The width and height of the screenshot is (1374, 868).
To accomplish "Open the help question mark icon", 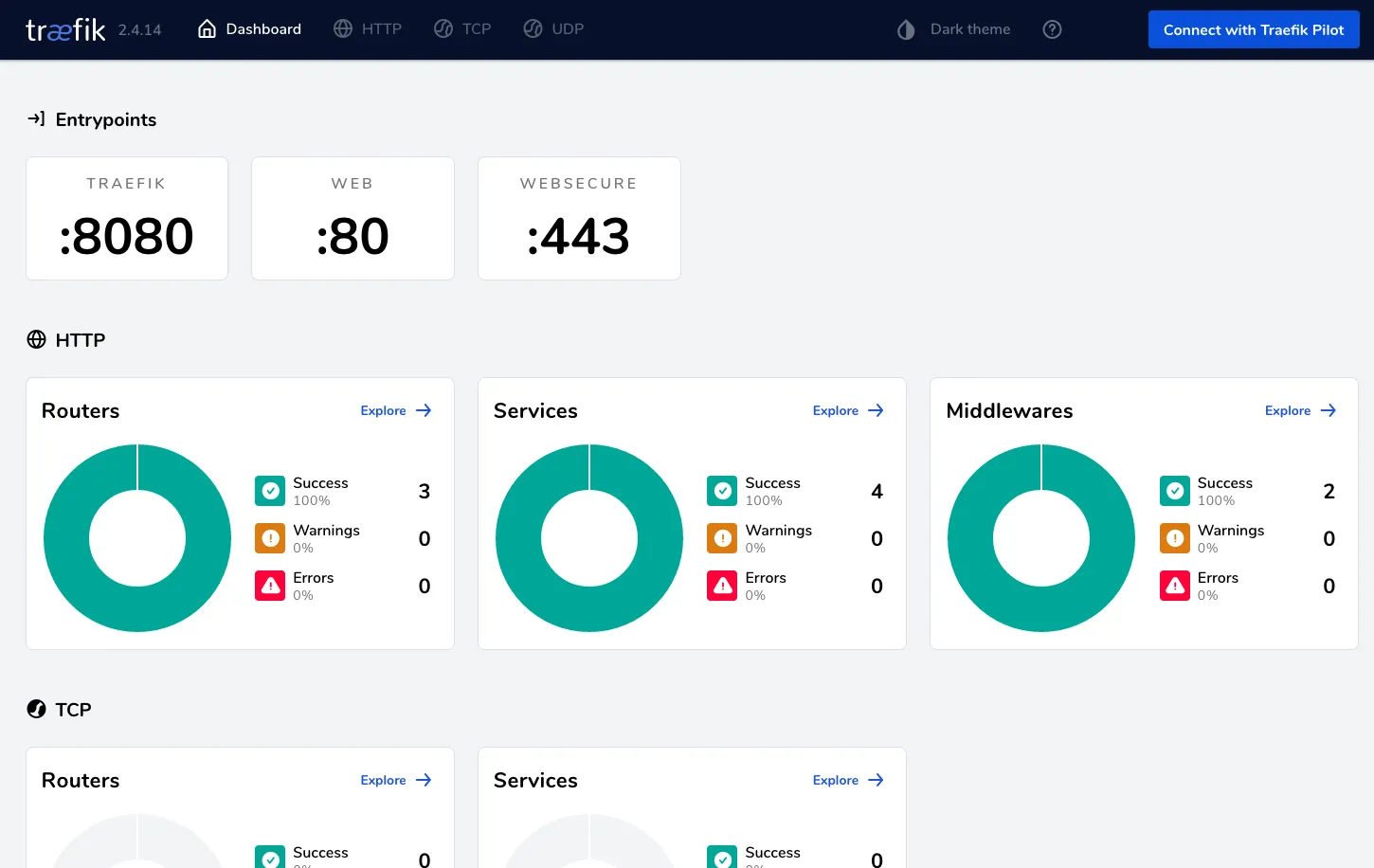I will pos(1052,29).
